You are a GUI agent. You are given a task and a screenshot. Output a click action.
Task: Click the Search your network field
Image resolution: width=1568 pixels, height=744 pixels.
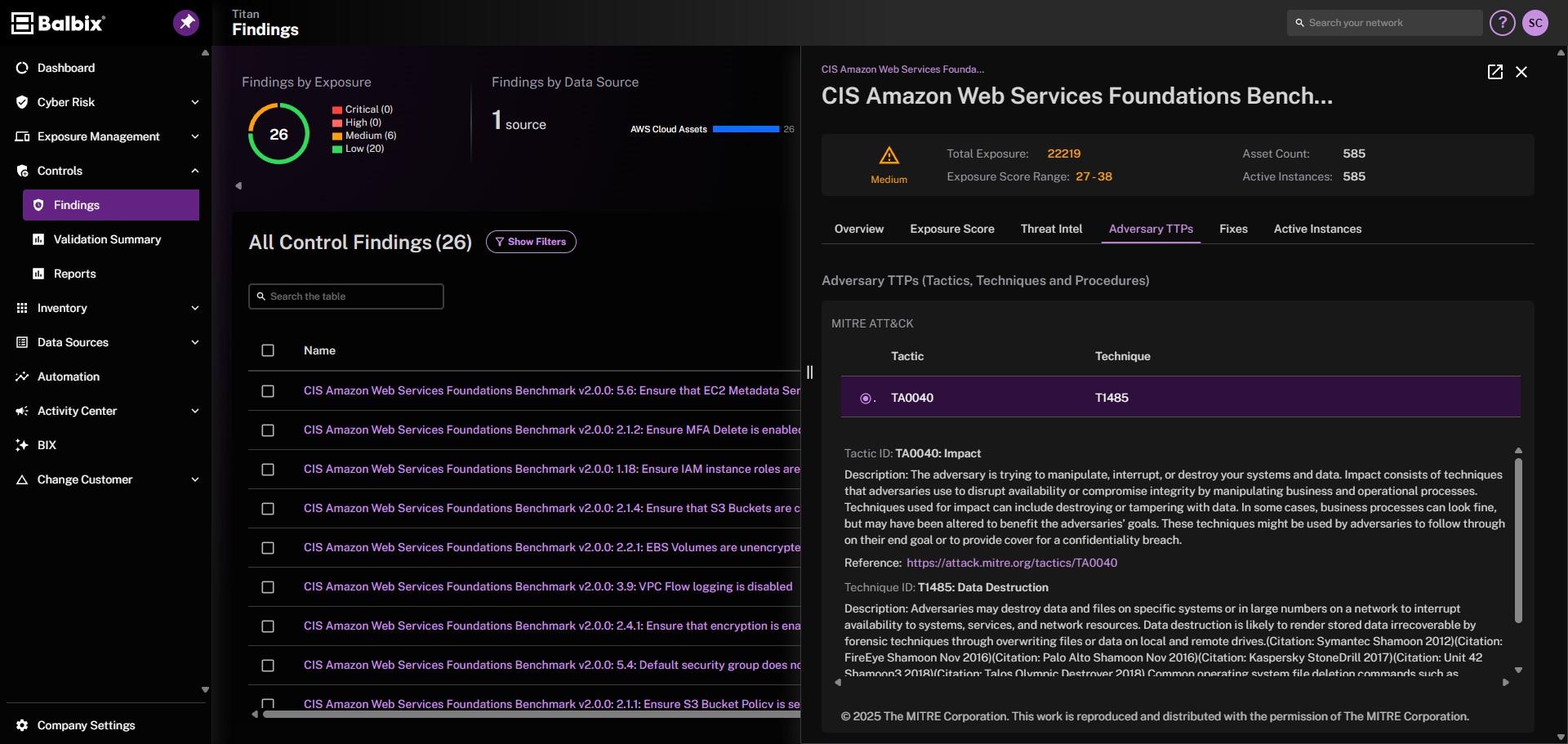1385,23
